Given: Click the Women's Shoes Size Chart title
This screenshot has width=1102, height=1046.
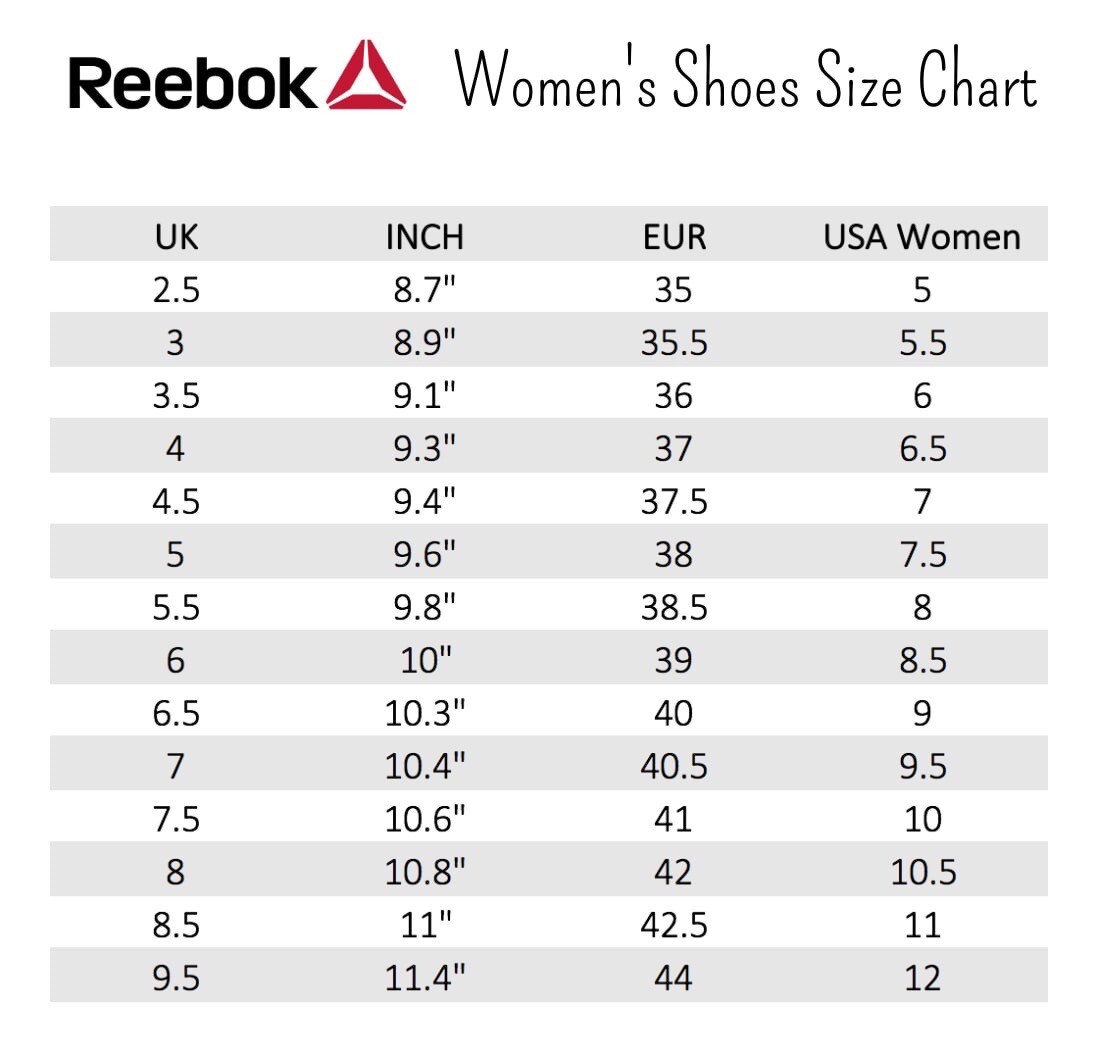Looking at the screenshot, I should click(746, 84).
